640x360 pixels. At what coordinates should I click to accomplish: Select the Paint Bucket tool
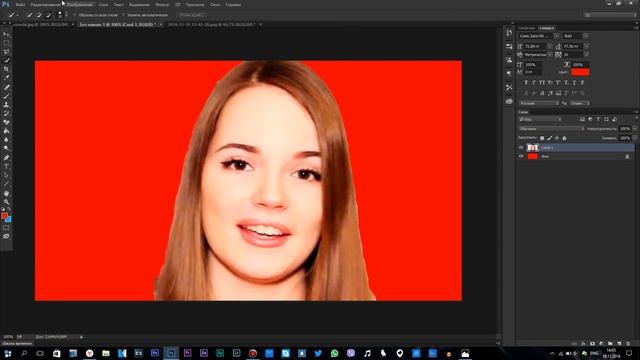(6, 131)
